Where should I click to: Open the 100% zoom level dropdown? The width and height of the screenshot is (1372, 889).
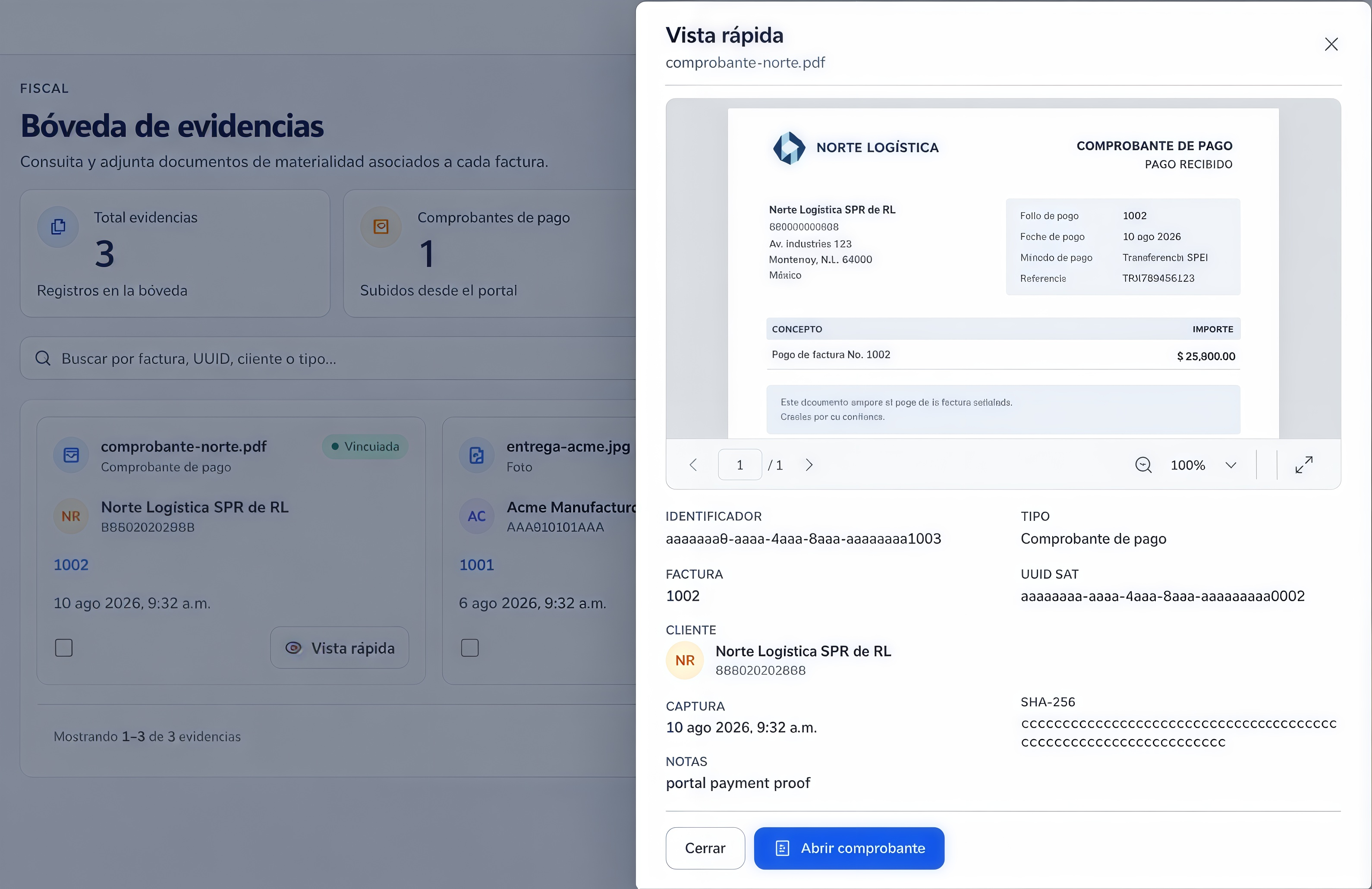tap(1203, 465)
